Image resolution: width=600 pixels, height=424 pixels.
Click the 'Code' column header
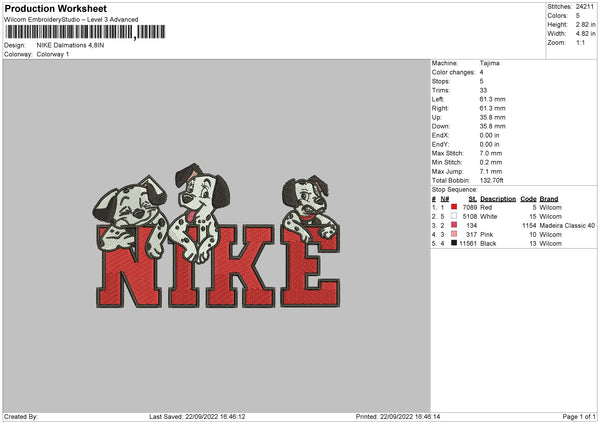click(x=528, y=199)
